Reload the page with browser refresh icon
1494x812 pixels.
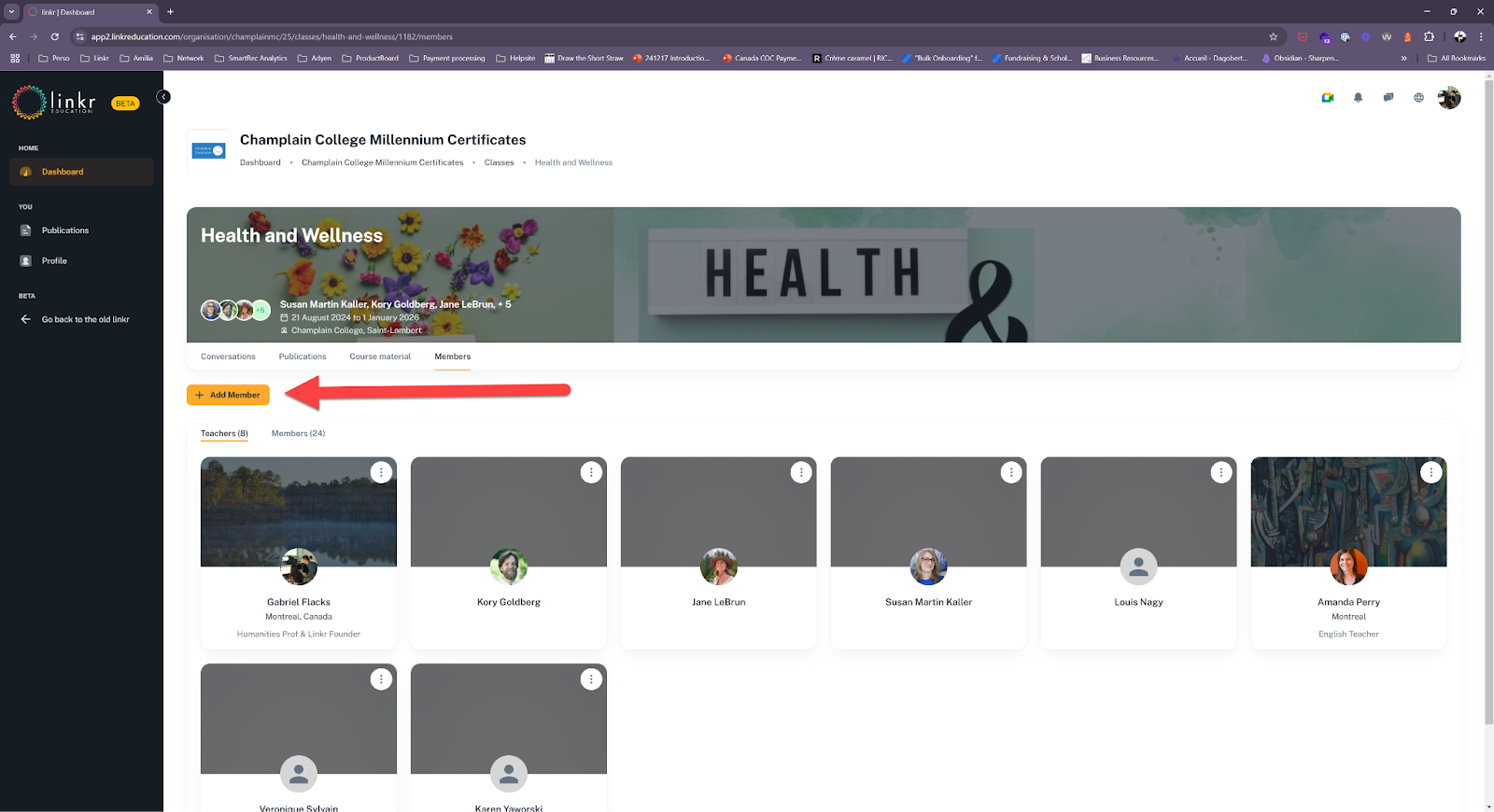click(55, 36)
